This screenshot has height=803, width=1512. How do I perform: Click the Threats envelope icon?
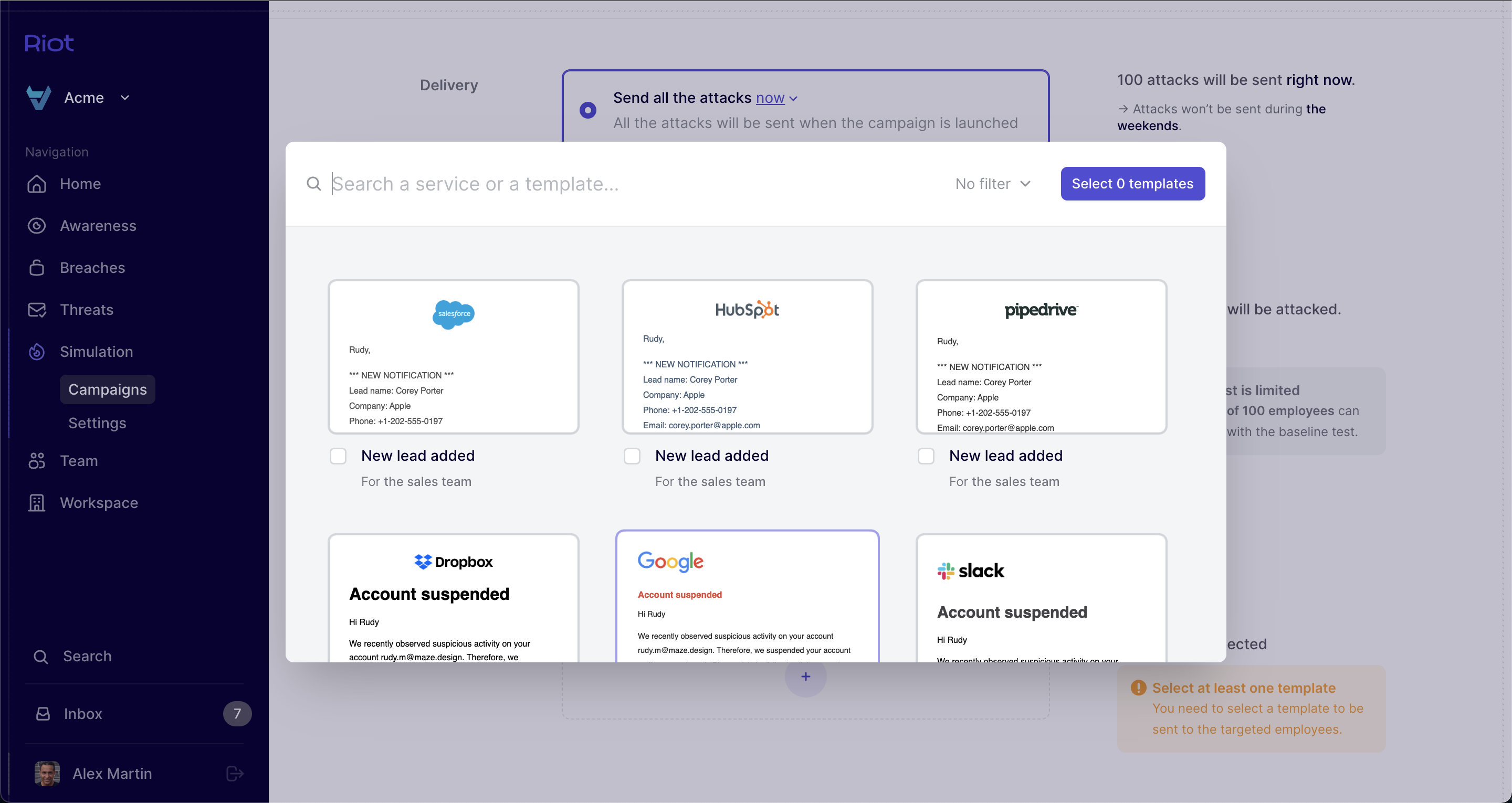coord(36,310)
